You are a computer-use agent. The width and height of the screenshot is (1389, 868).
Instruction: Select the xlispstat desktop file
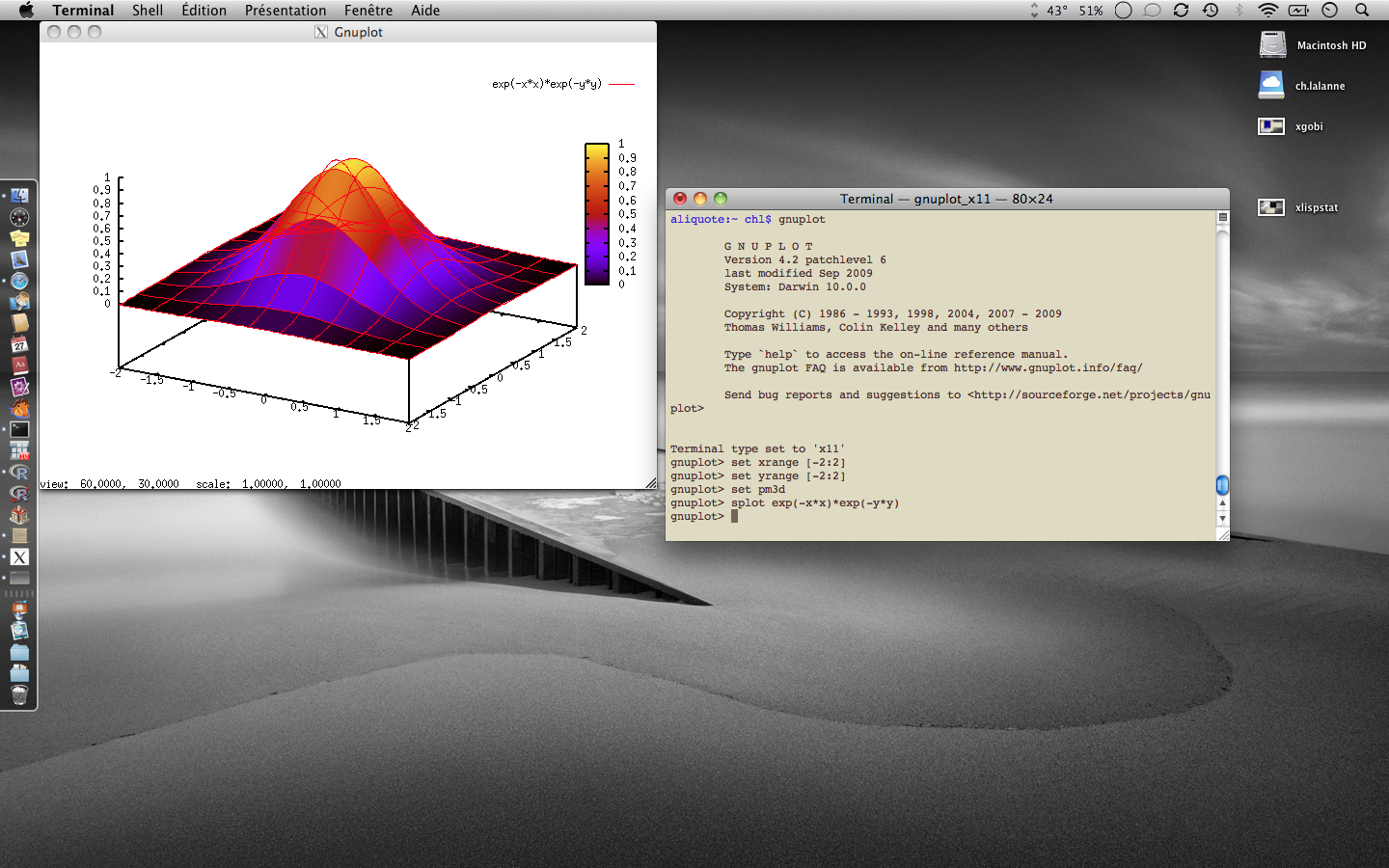1271,207
